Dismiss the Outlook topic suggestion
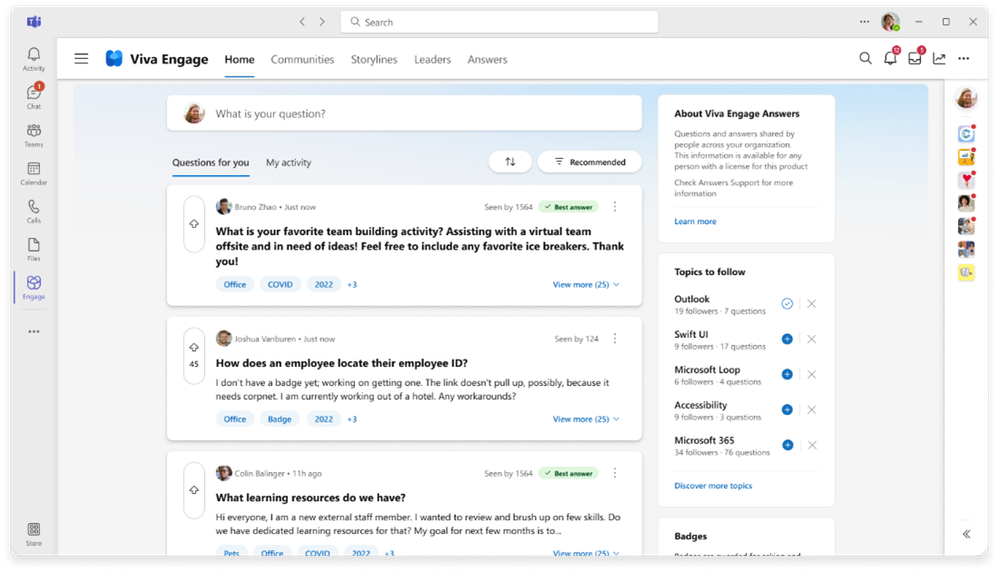Screen dimensions: 999x572 click(x=812, y=304)
